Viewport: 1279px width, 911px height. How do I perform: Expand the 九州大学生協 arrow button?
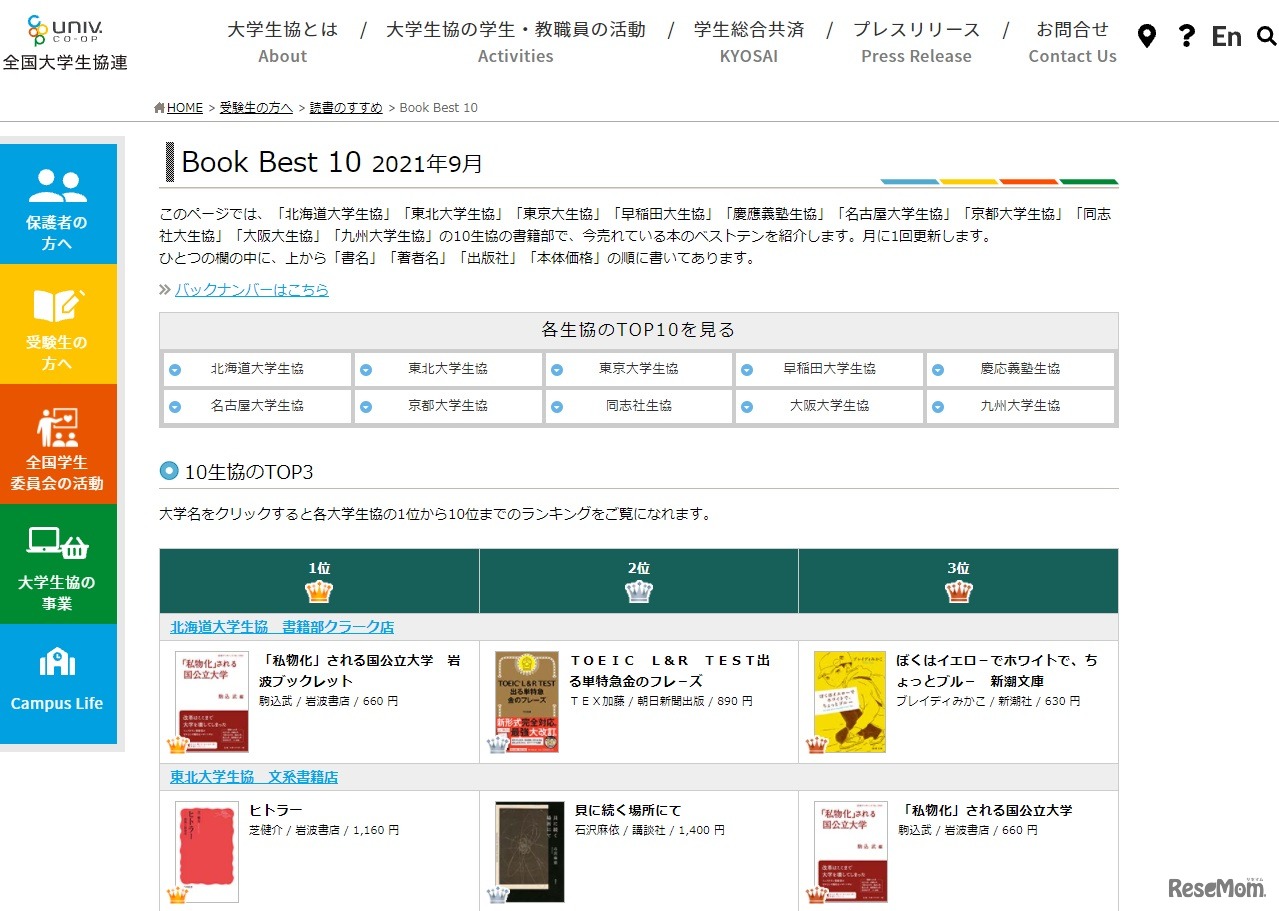tap(938, 406)
